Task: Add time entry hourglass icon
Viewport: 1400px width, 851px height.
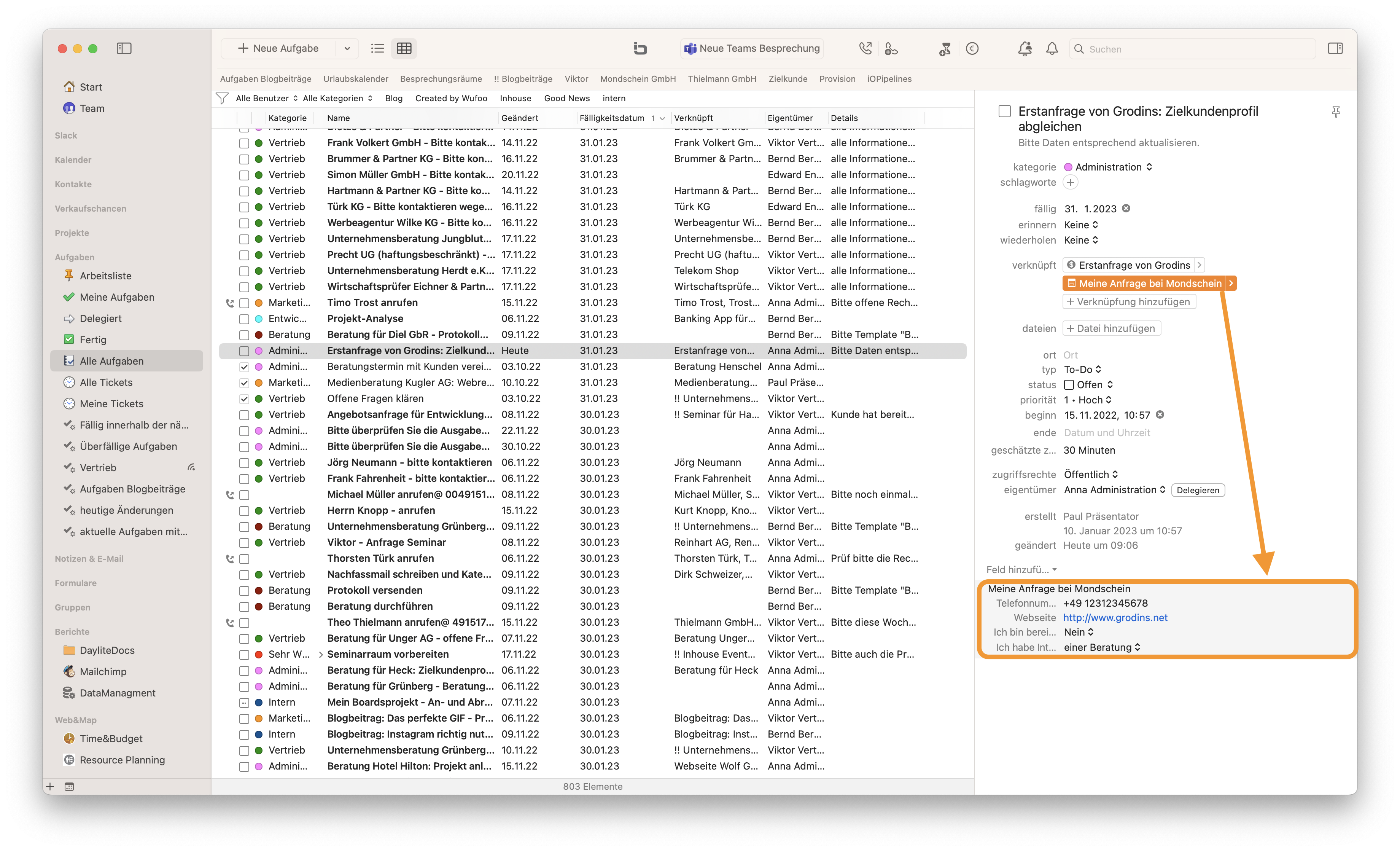Action: 945,49
